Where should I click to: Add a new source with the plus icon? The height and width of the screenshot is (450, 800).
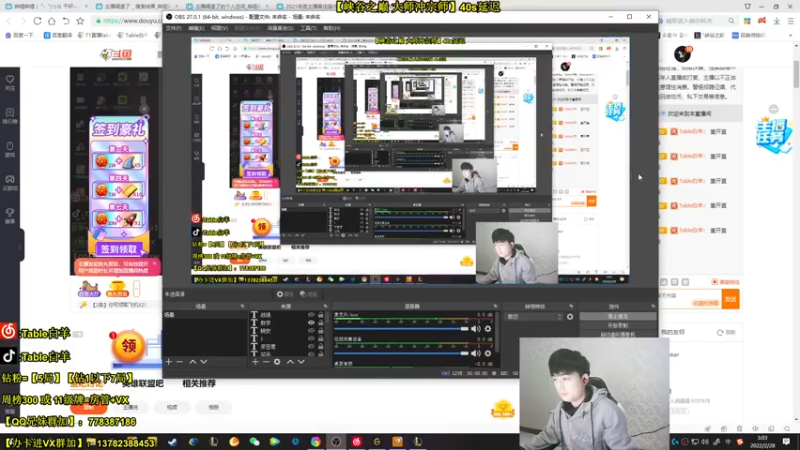coord(255,362)
